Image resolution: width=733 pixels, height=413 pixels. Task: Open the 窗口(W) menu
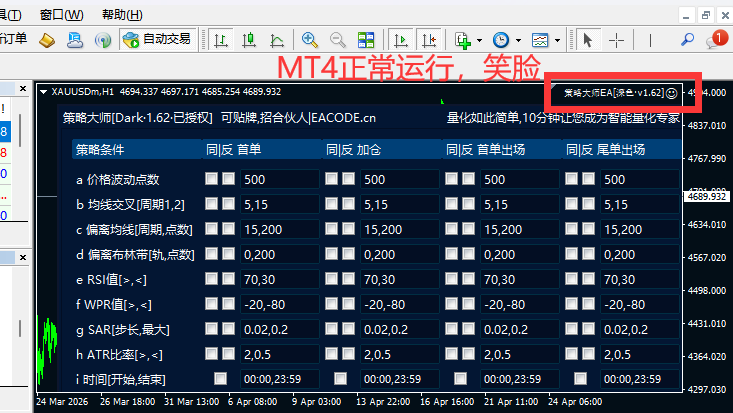pyautogui.click(x=61, y=15)
